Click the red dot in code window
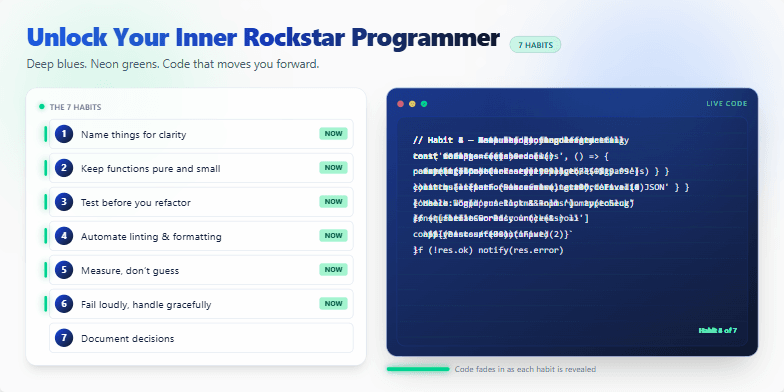This screenshot has height=392, width=784. coord(400,104)
